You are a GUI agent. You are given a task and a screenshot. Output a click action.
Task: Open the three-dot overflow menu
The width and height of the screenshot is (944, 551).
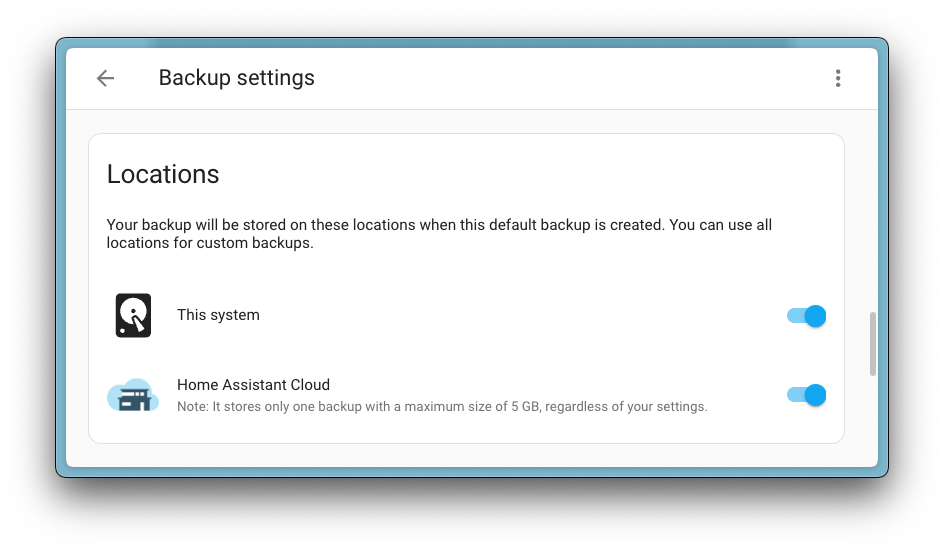coord(838,78)
